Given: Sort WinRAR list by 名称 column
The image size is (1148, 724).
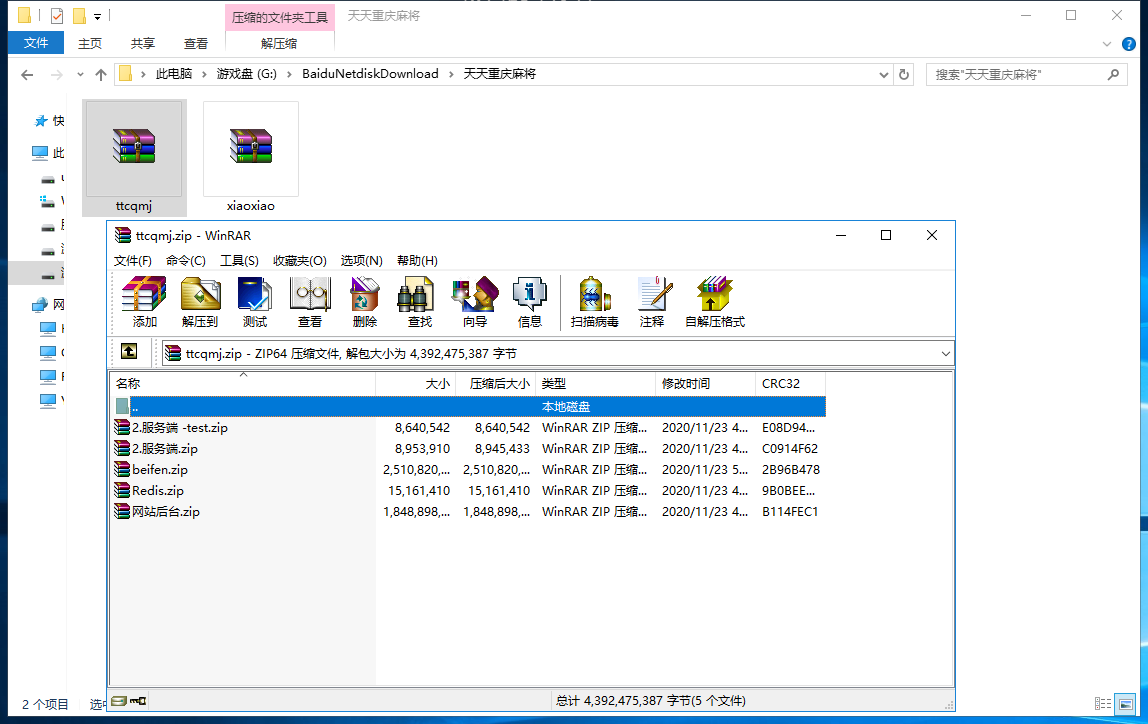Looking at the screenshot, I should (x=242, y=384).
